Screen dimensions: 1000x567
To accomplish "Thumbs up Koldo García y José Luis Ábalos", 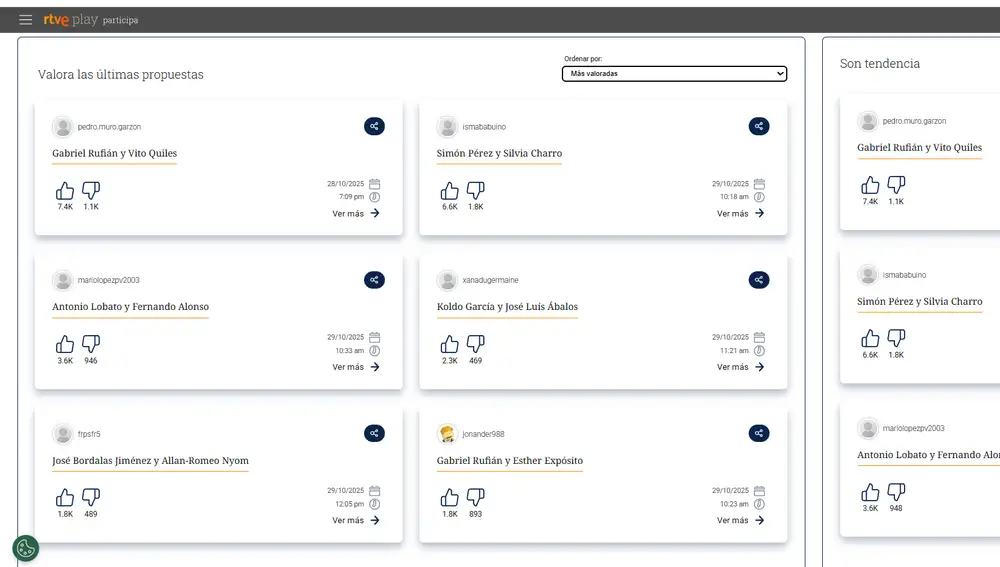I will coord(450,344).
